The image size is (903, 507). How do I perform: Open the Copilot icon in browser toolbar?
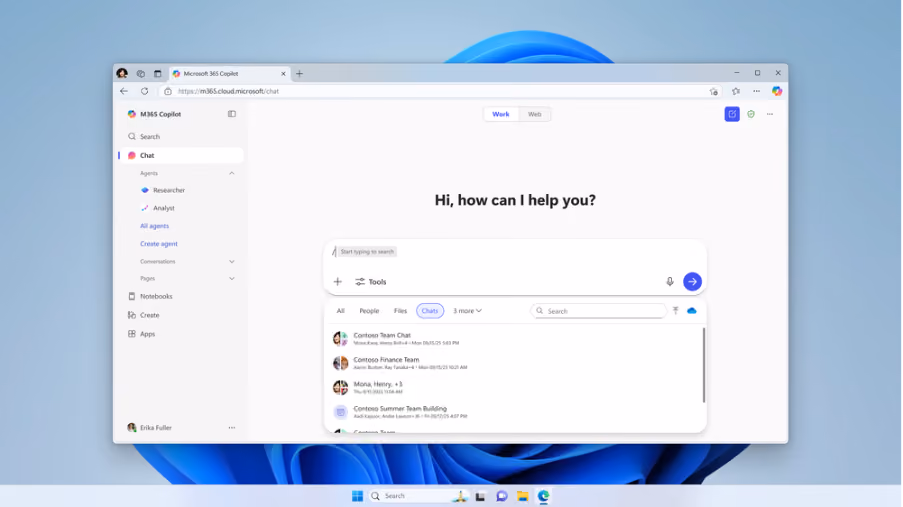coord(777,91)
